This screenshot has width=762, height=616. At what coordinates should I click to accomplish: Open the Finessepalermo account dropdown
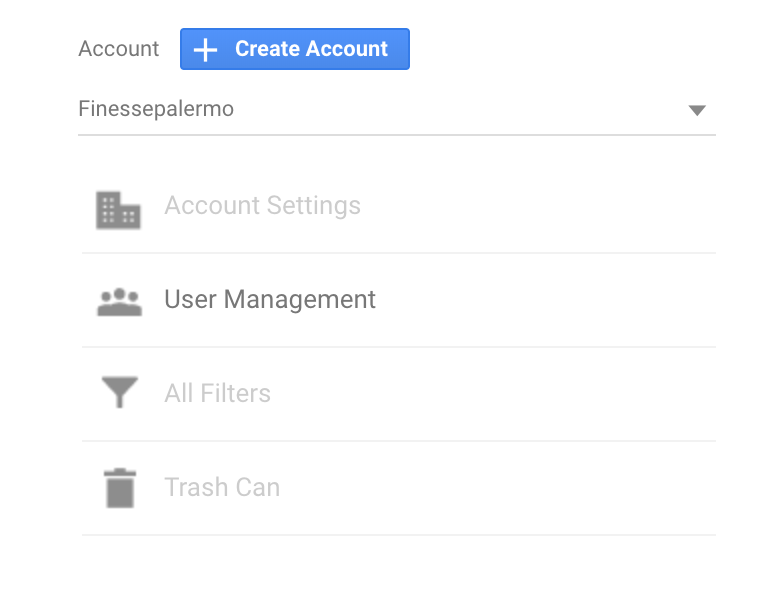point(397,110)
